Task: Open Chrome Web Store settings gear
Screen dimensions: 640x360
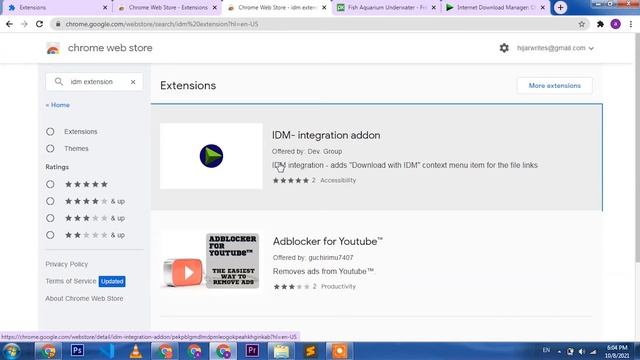Action: (x=504, y=48)
